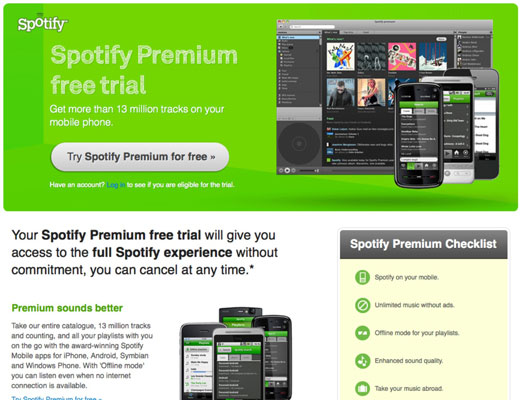The width and height of the screenshot is (521, 400).
Task: Click the group of phones image below
Action: pos(236,353)
